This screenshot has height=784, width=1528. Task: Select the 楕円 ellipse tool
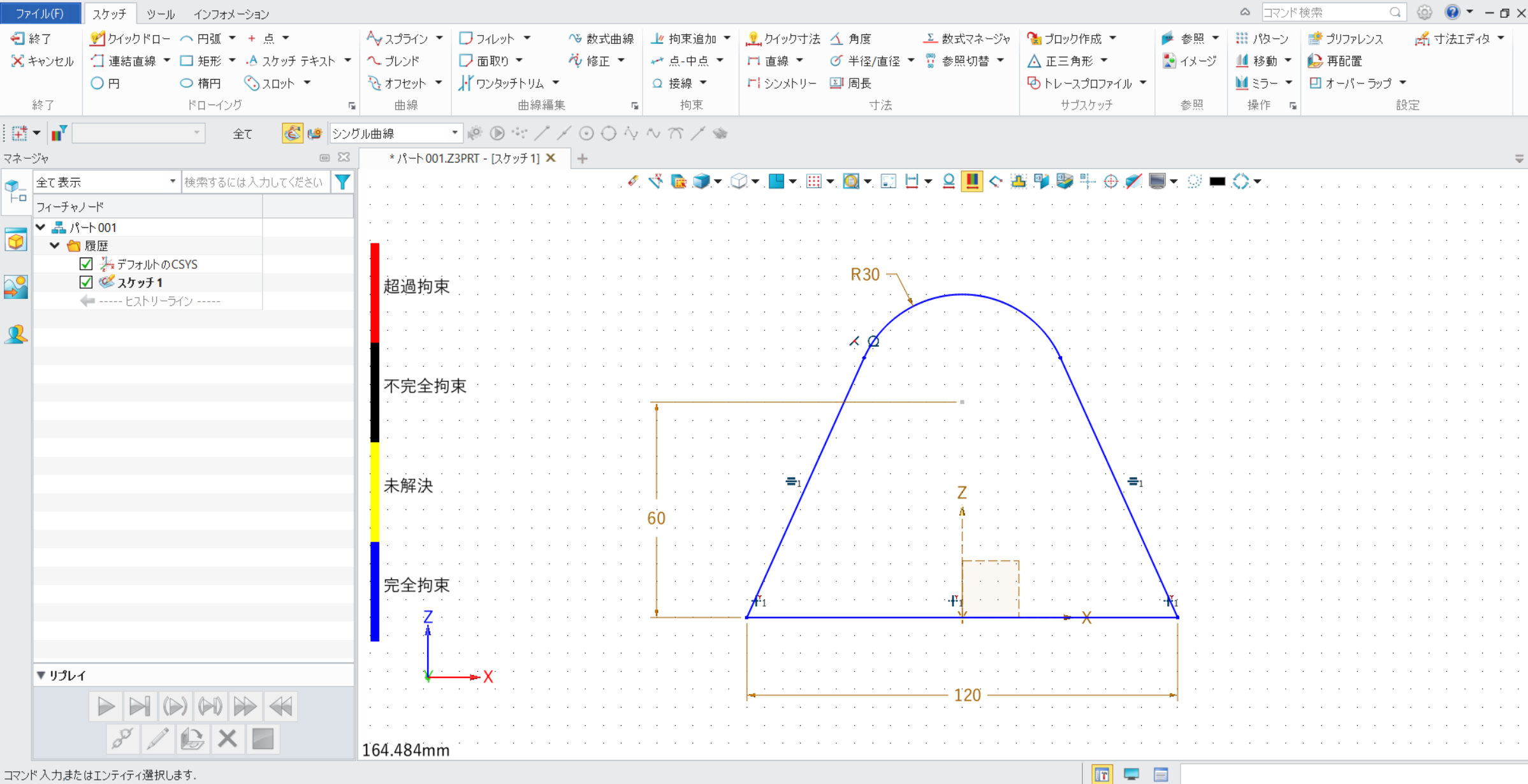200,83
